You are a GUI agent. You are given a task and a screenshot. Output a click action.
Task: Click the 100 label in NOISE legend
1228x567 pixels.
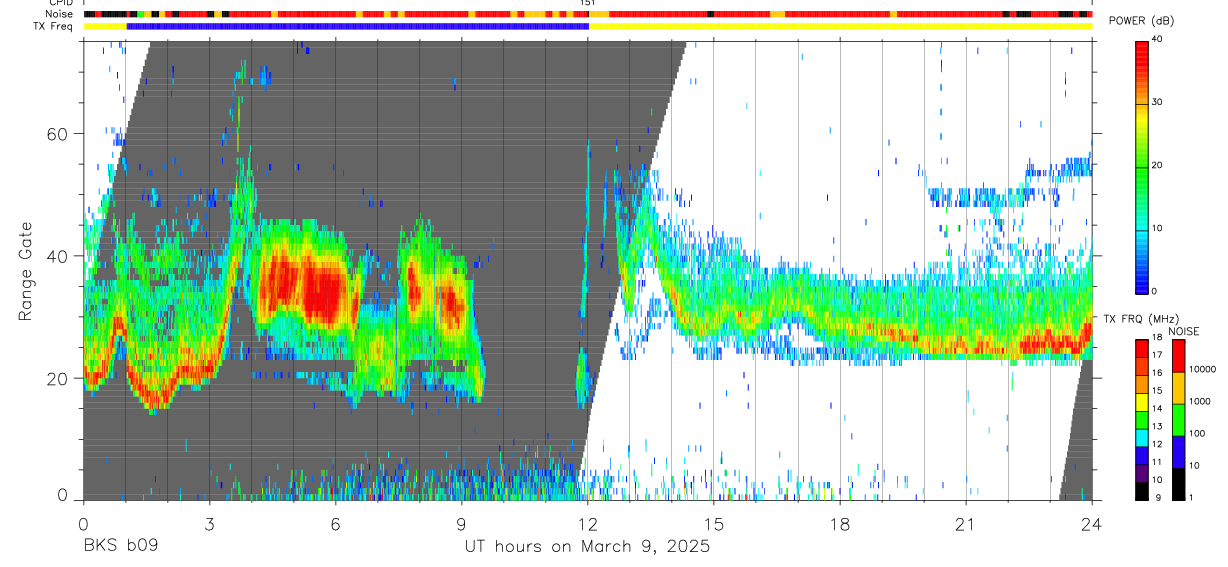pos(1196,433)
